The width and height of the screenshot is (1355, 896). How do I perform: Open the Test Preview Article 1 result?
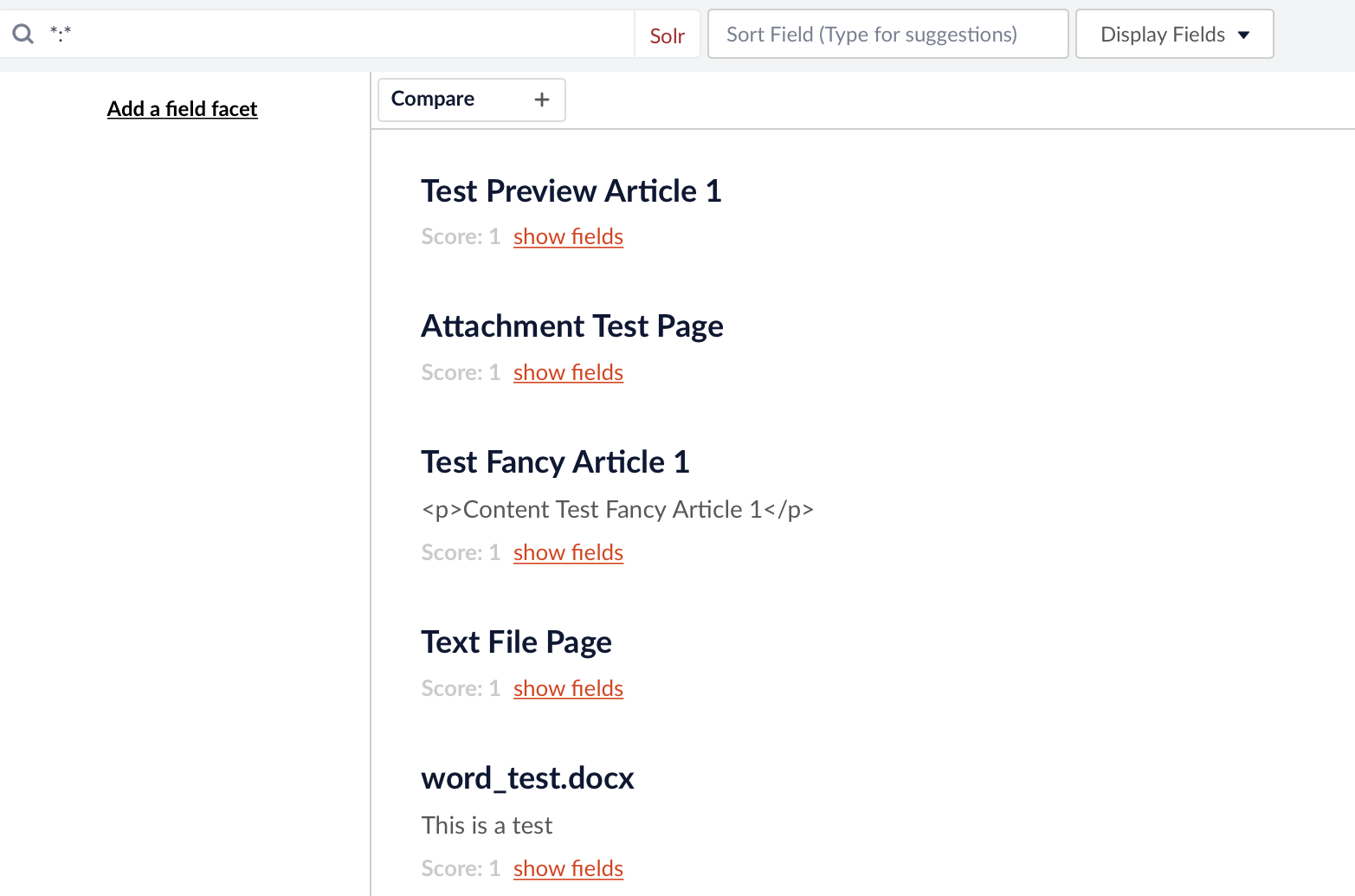[x=571, y=190]
